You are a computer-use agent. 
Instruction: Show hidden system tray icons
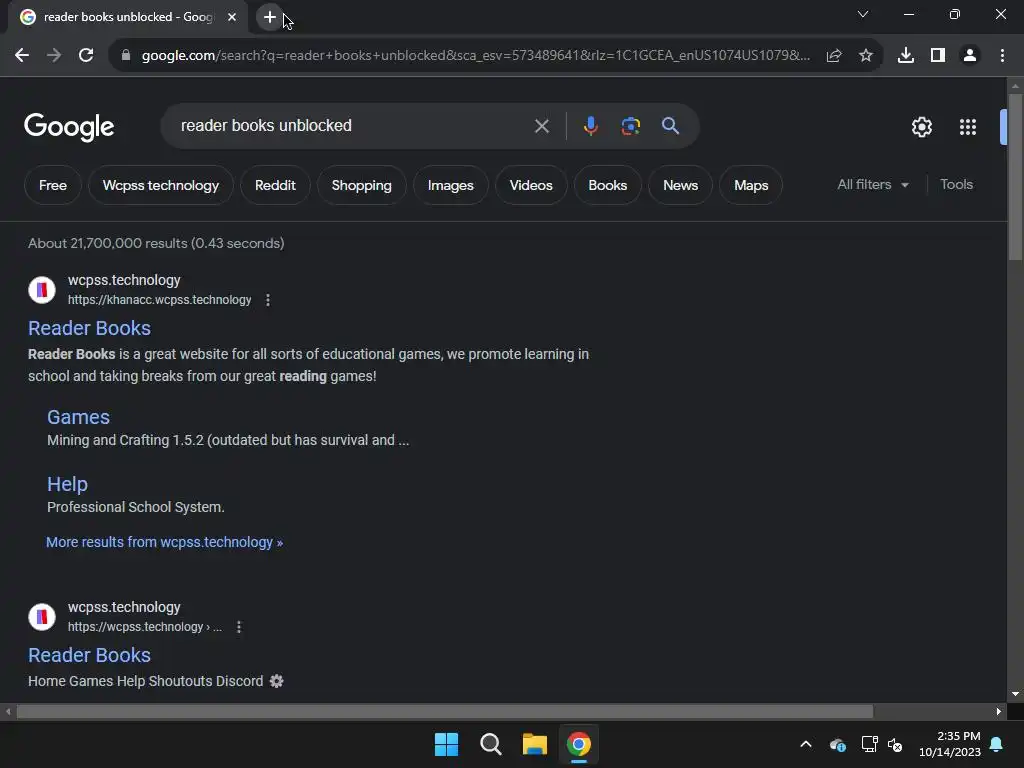806,744
